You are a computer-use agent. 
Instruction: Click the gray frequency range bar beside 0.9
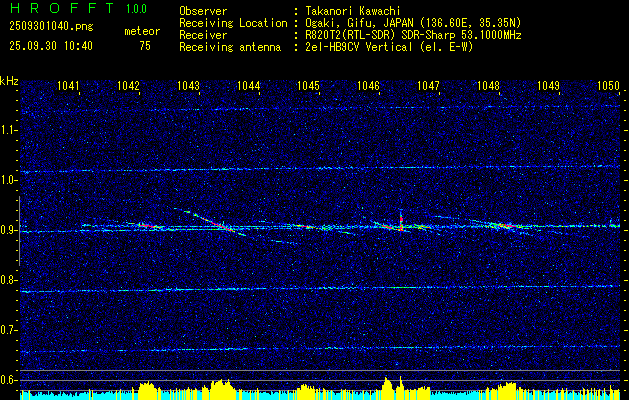tap(19, 231)
